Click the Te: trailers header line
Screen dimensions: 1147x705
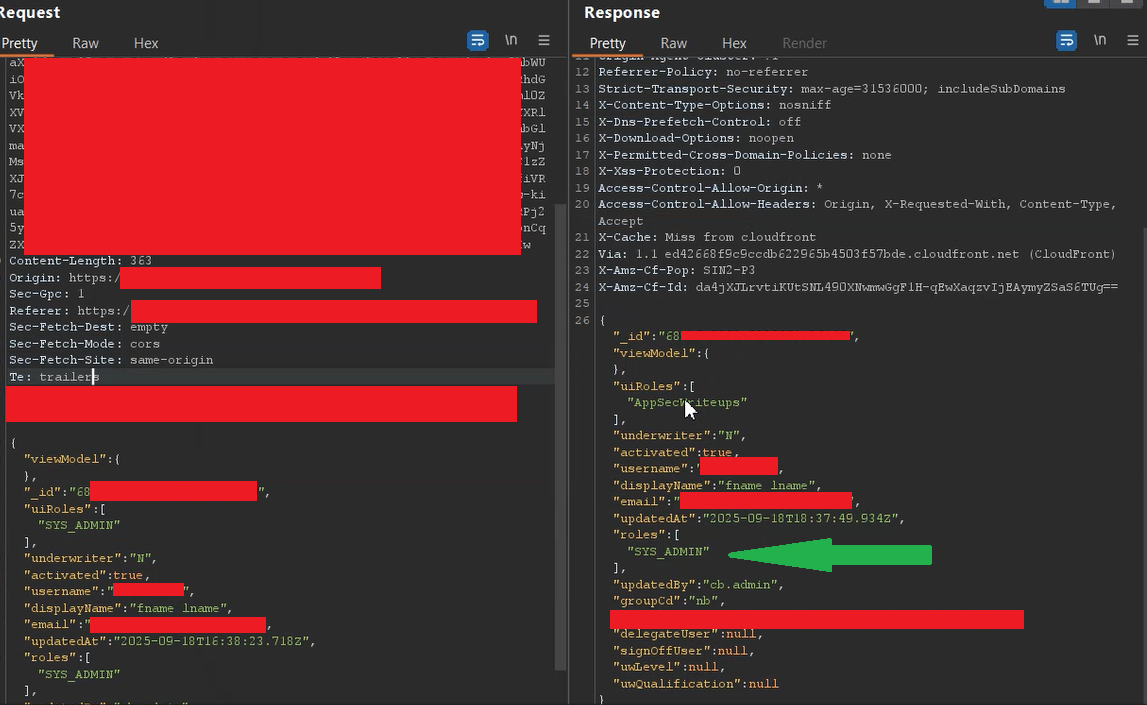pos(54,377)
